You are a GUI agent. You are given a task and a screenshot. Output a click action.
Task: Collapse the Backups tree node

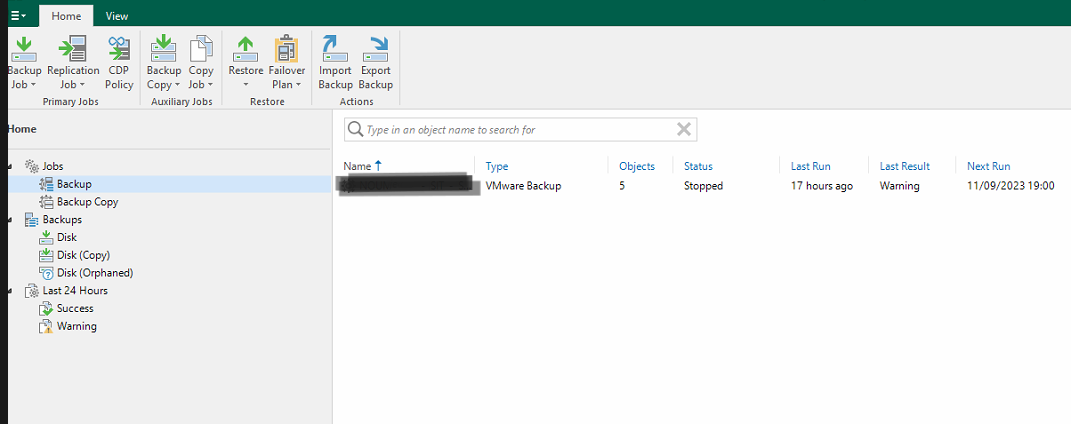pos(10,220)
